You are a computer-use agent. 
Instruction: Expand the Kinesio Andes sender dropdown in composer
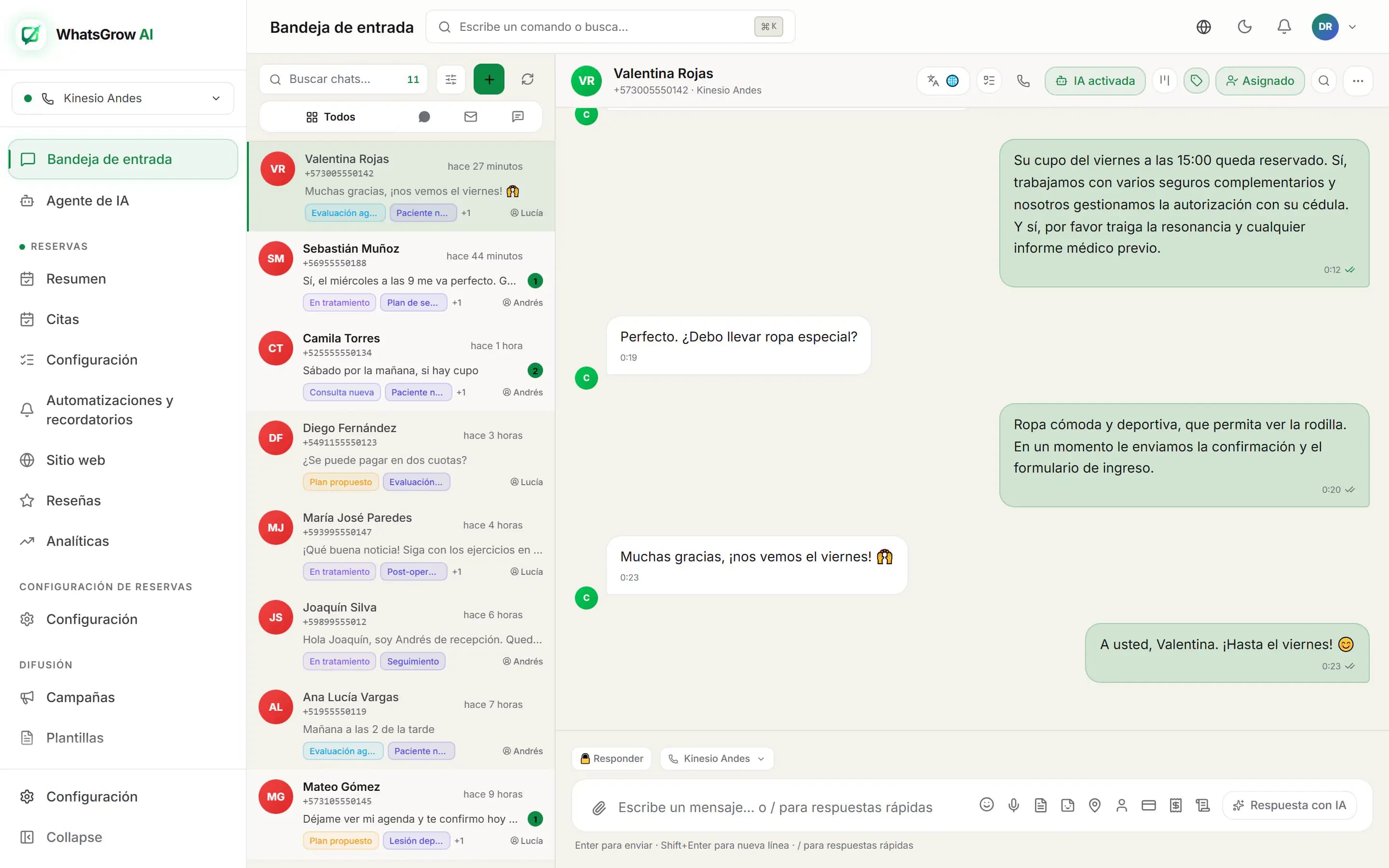pos(716,759)
